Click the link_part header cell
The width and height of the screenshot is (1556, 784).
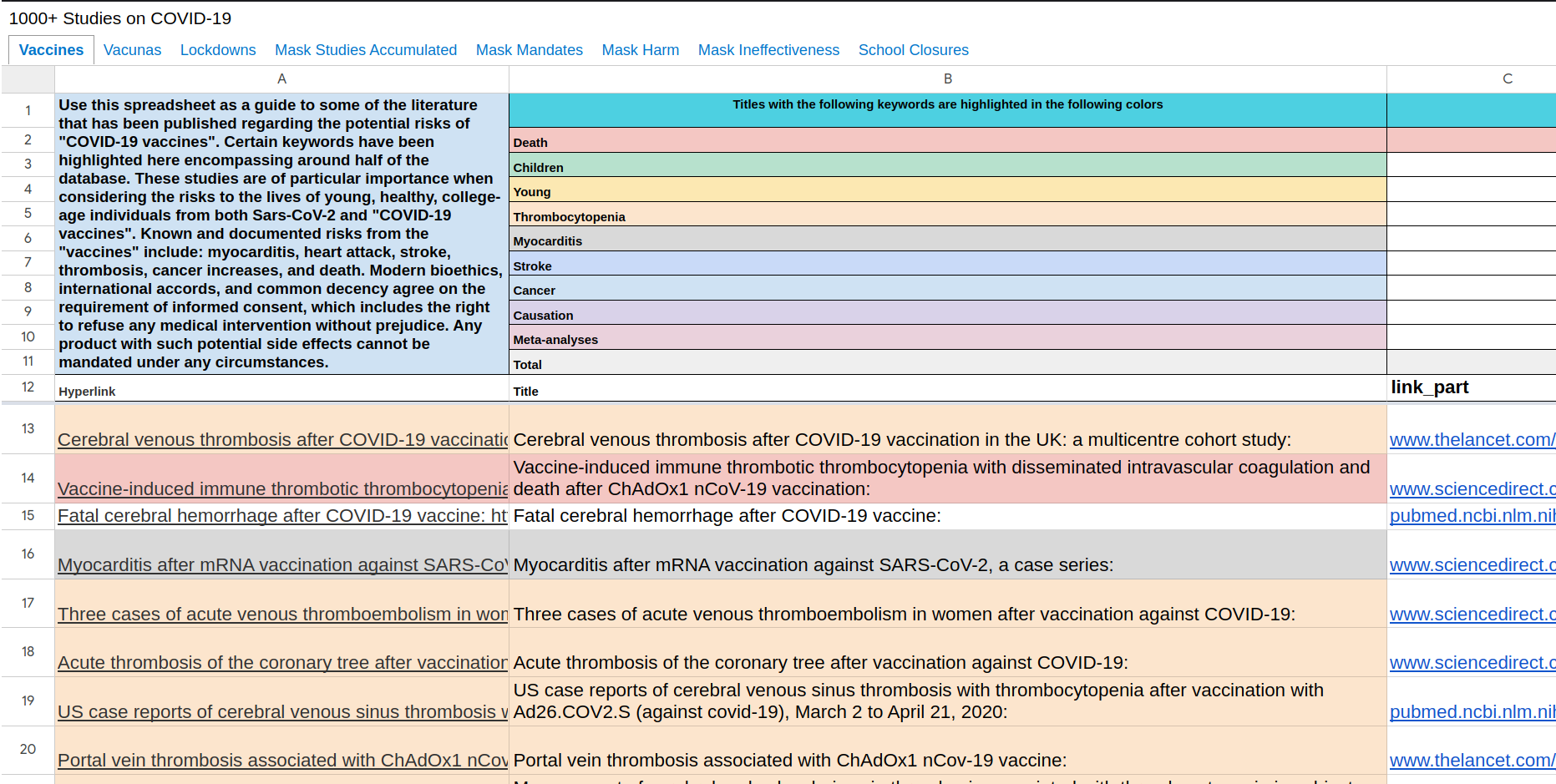[x=1472, y=387]
